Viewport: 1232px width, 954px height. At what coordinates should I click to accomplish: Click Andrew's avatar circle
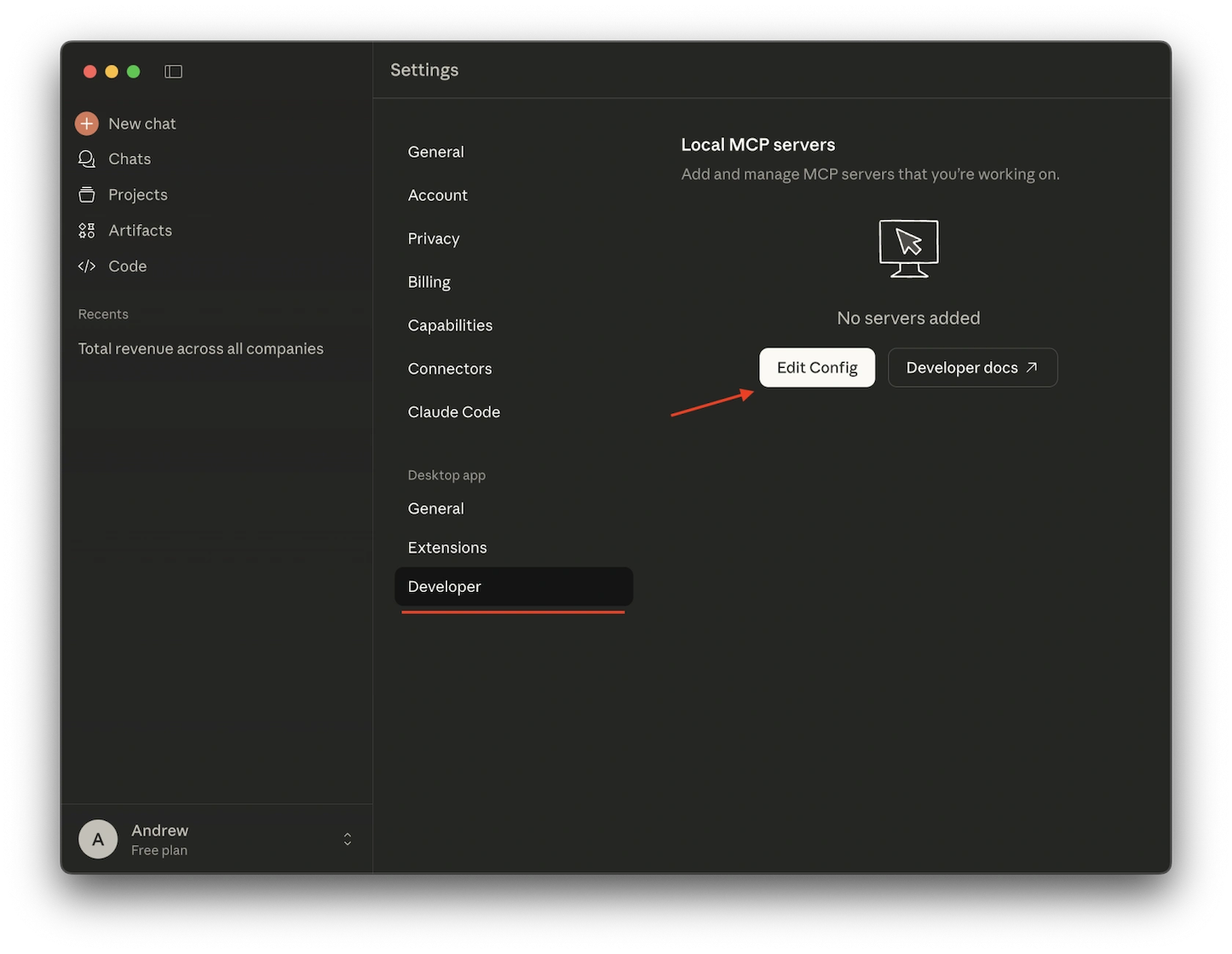pos(98,840)
